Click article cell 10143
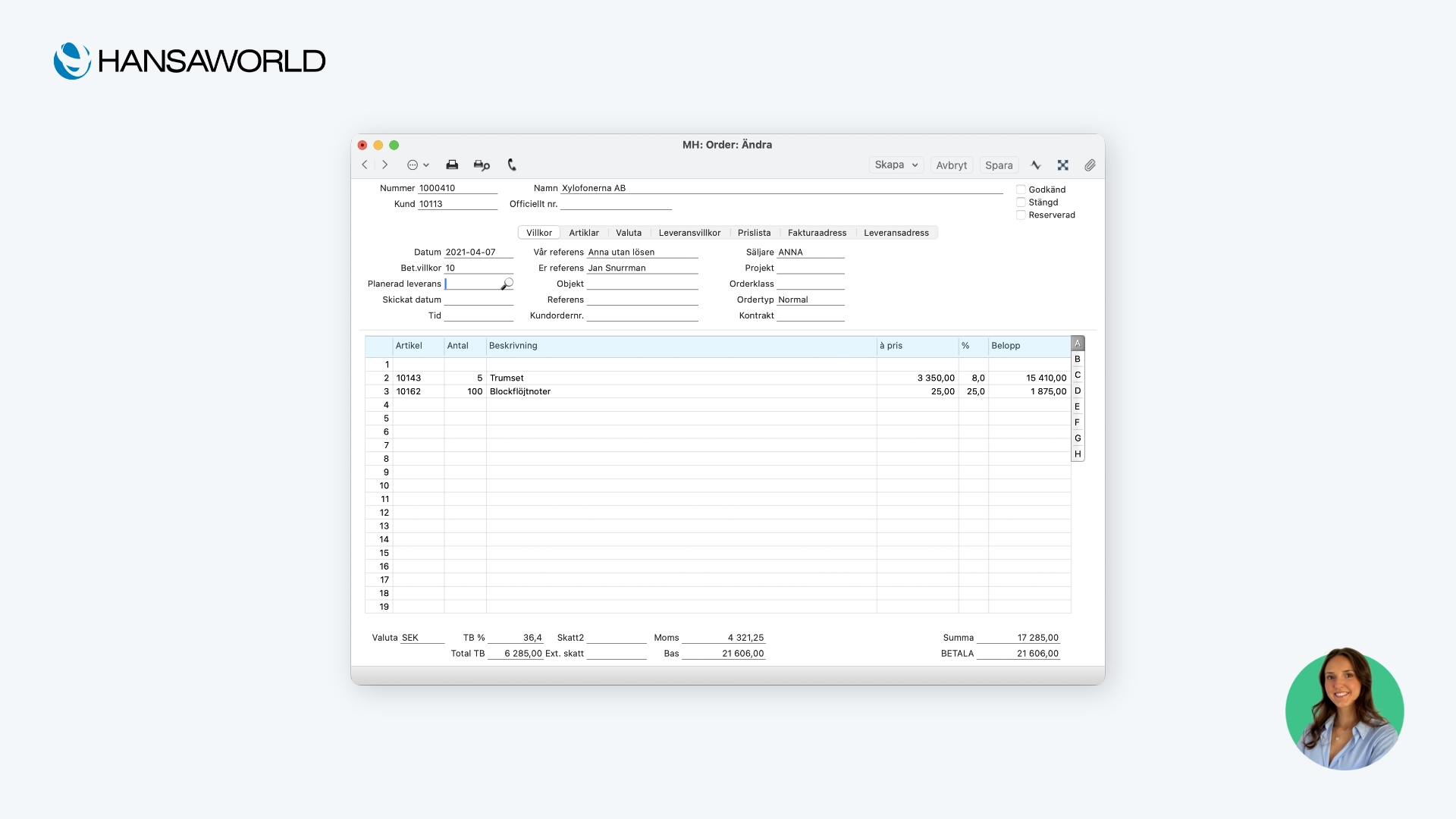 419,378
